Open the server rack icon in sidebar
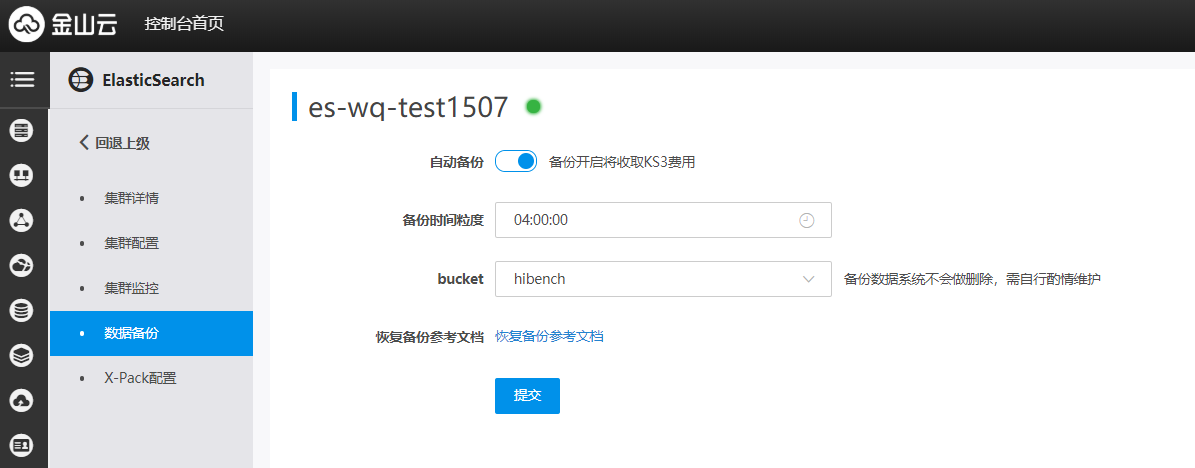 21,131
